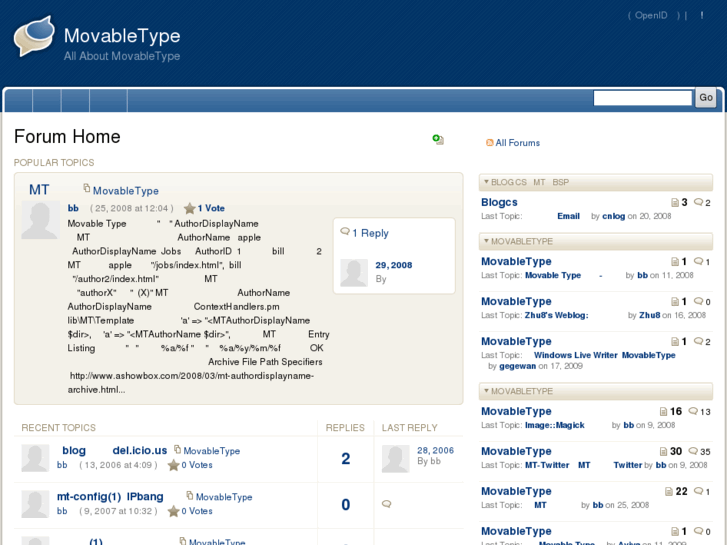Click the star icon in the mt-config(1) IPbang row
The image size is (727, 545).
click(173, 511)
